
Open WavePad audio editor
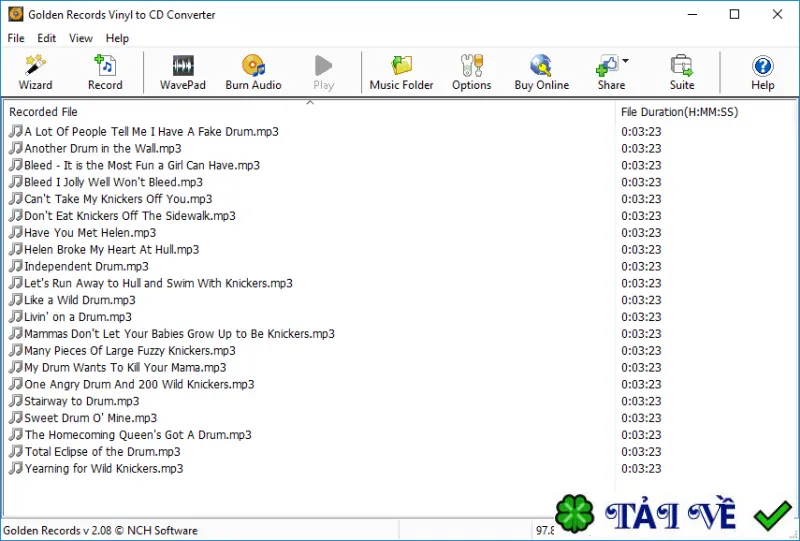click(x=183, y=72)
